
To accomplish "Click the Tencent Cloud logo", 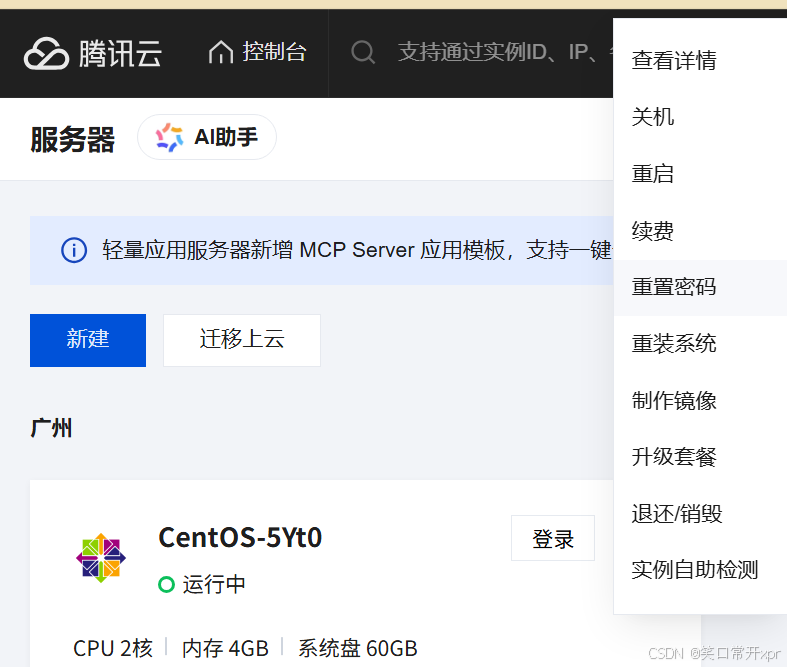I will pos(92,53).
